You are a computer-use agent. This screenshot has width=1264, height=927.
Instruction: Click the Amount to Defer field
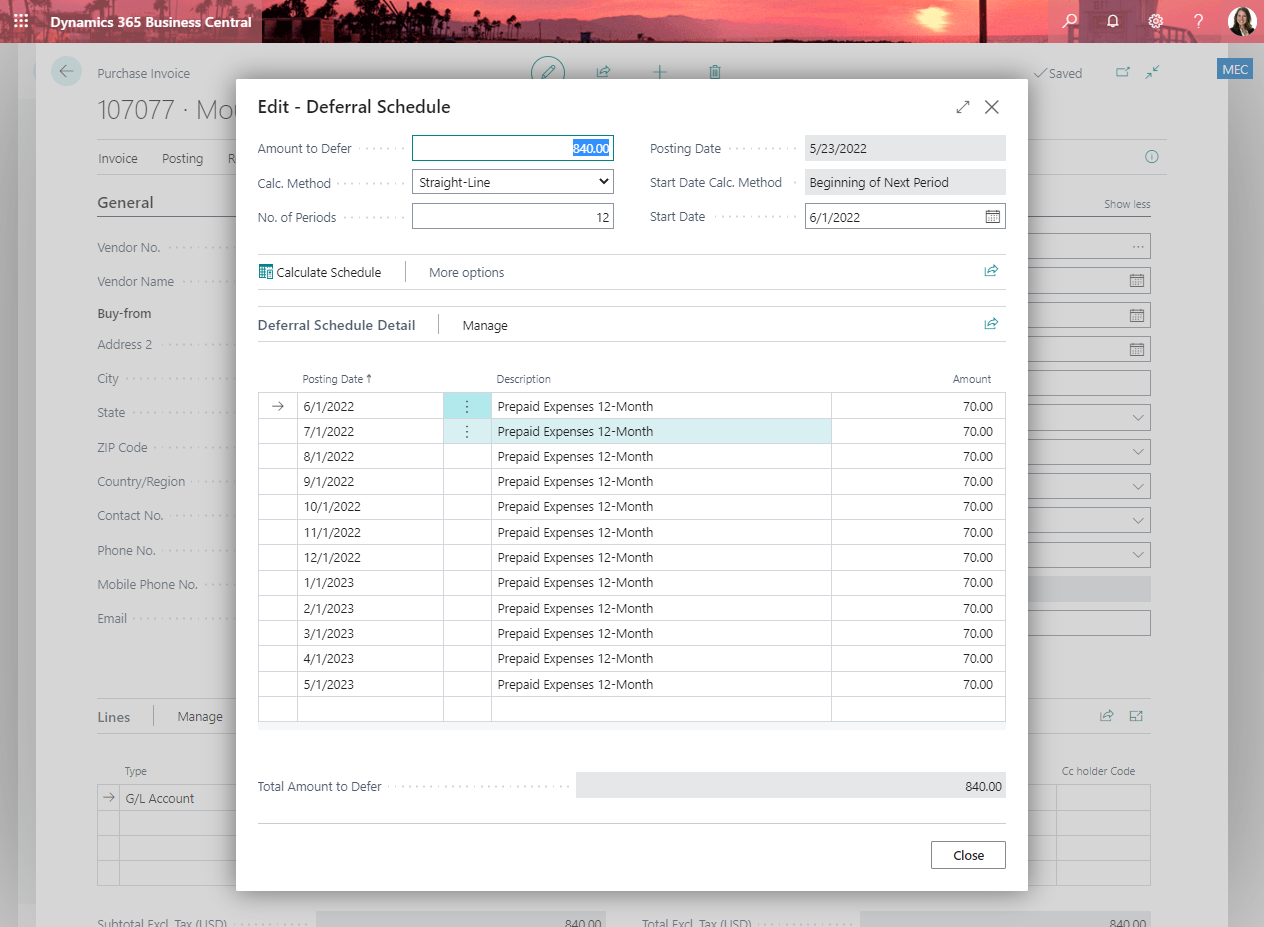(x=512, y=148)
